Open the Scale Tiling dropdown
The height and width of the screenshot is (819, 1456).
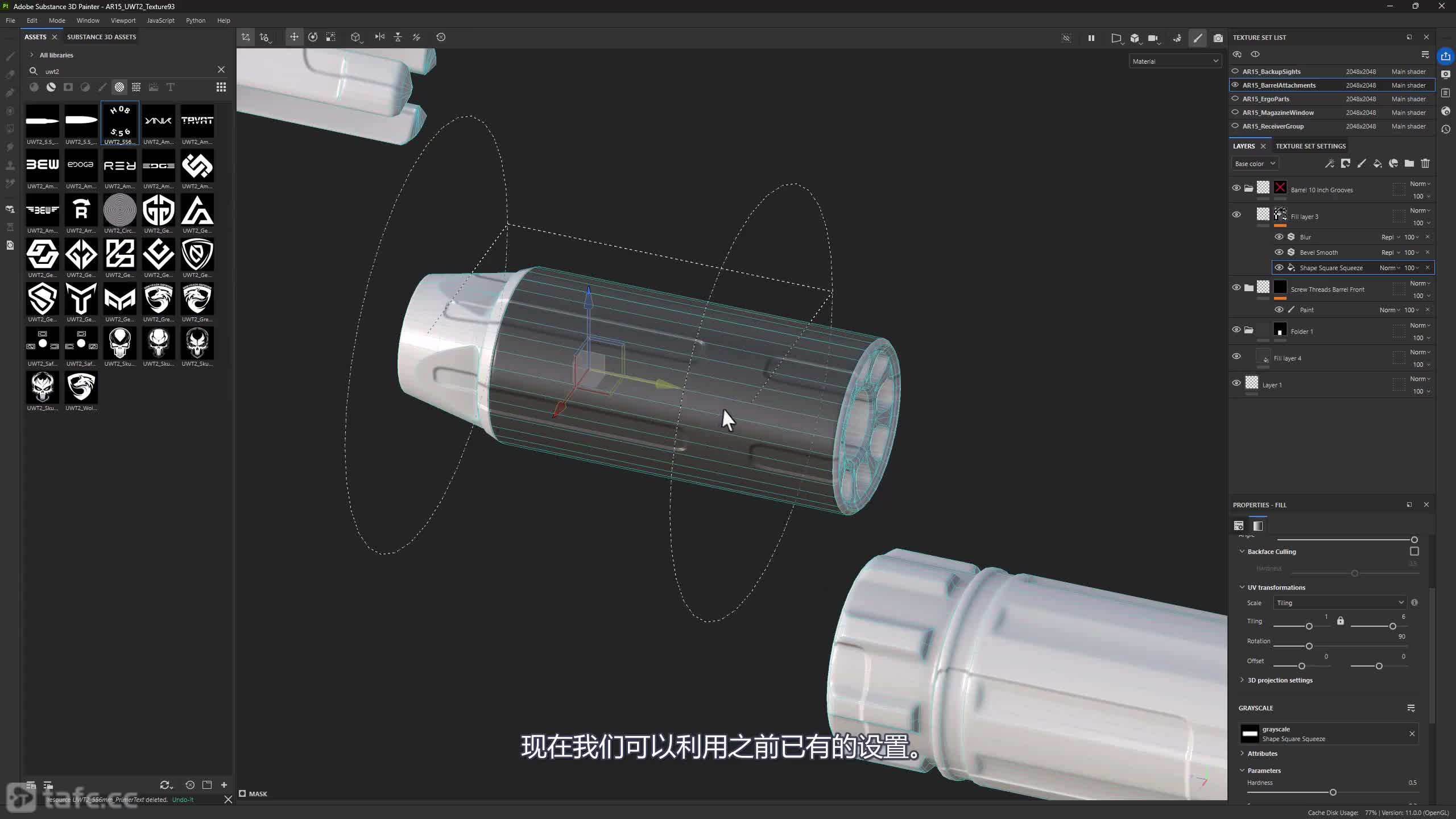(1340, 603)
